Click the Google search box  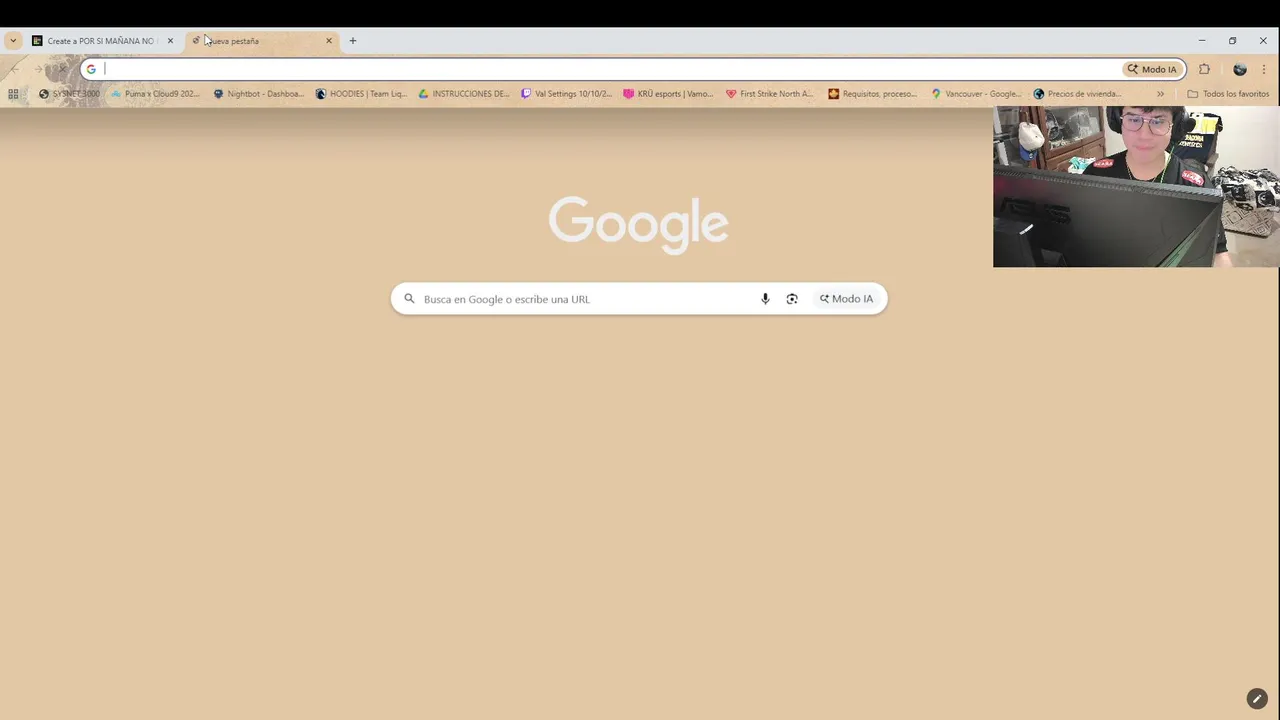point(639,299)
